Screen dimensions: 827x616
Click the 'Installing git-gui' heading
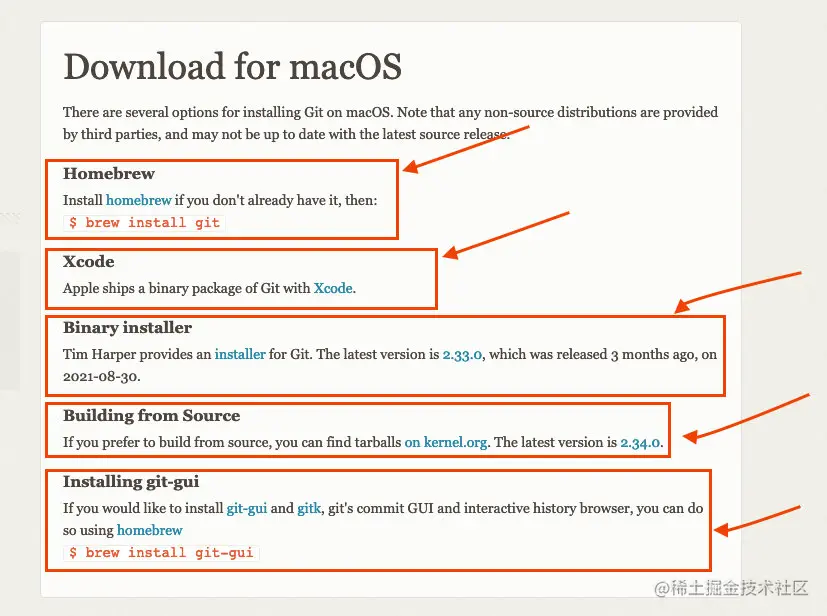[131, 482]
